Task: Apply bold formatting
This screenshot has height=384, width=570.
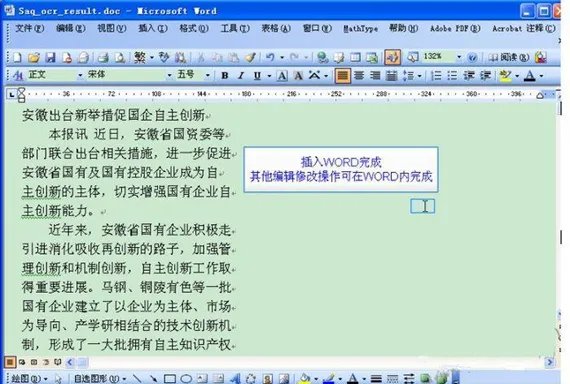Action: tap(225, 76)
